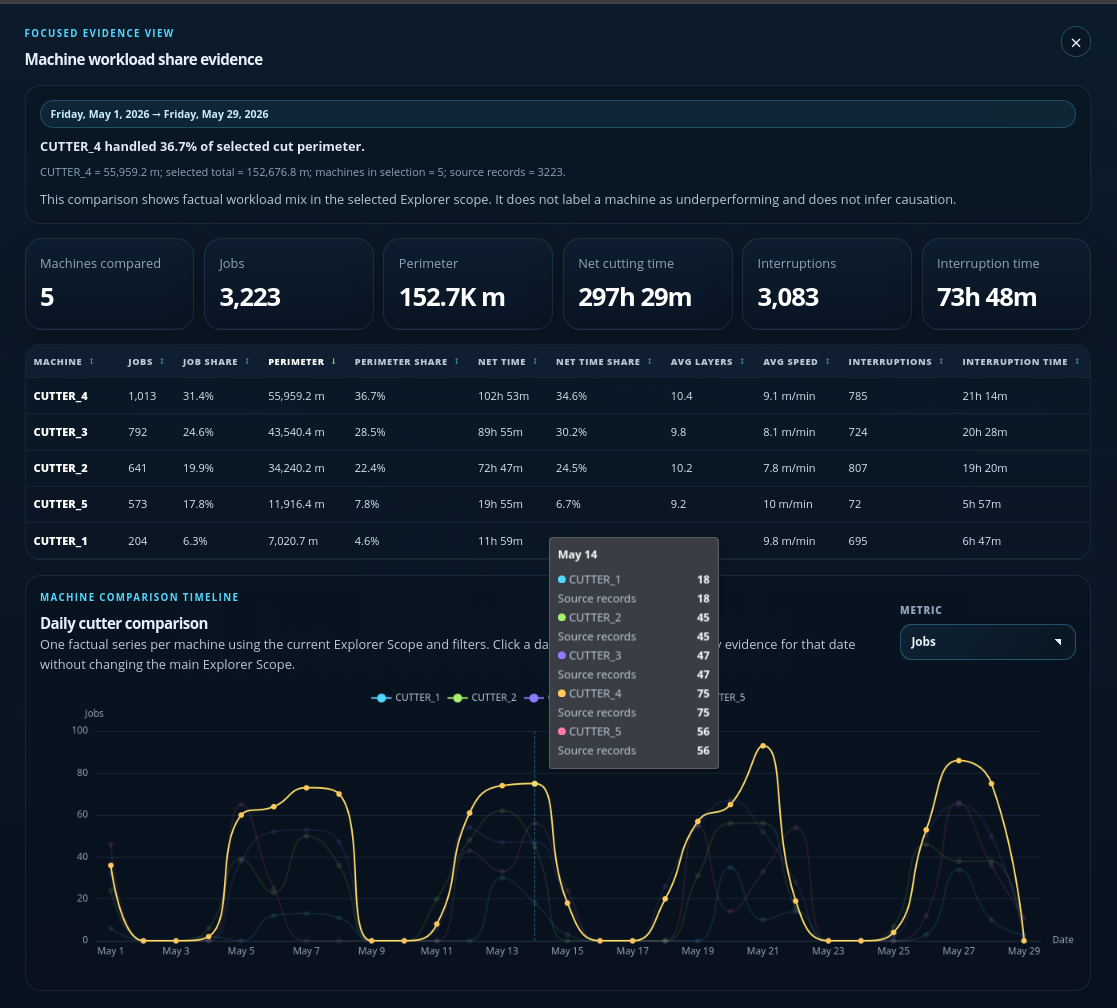Screen dimensions: 1117x1008
Task: Sort by Avg Speed arrow icon
Action: 827,362
